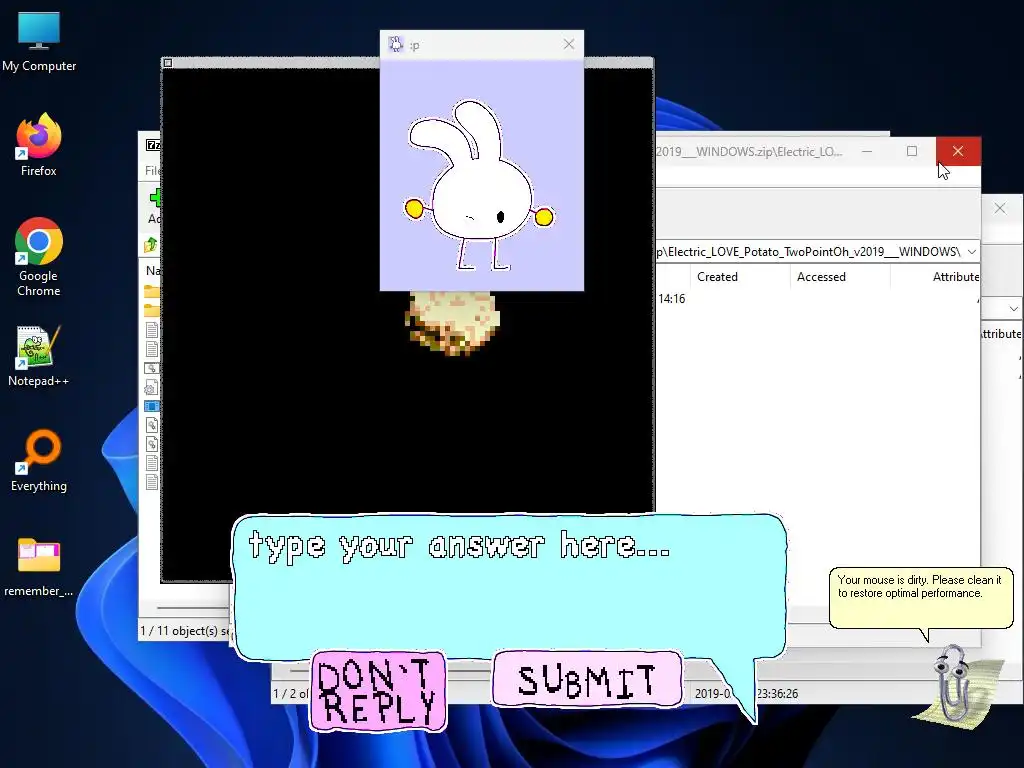1024x768 pixels.
Task: Open the remember_ folder on desktop
Action: (x=39, y=567)
